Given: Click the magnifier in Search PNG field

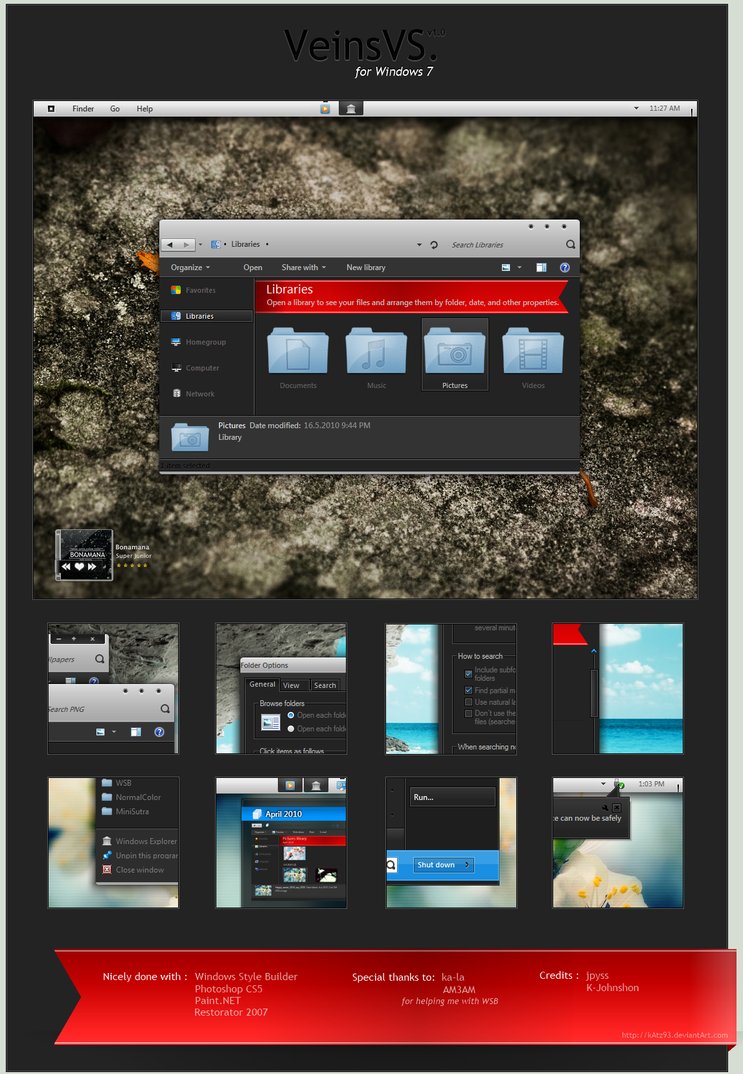Looking at the screenshot, I should pos(165,708).
